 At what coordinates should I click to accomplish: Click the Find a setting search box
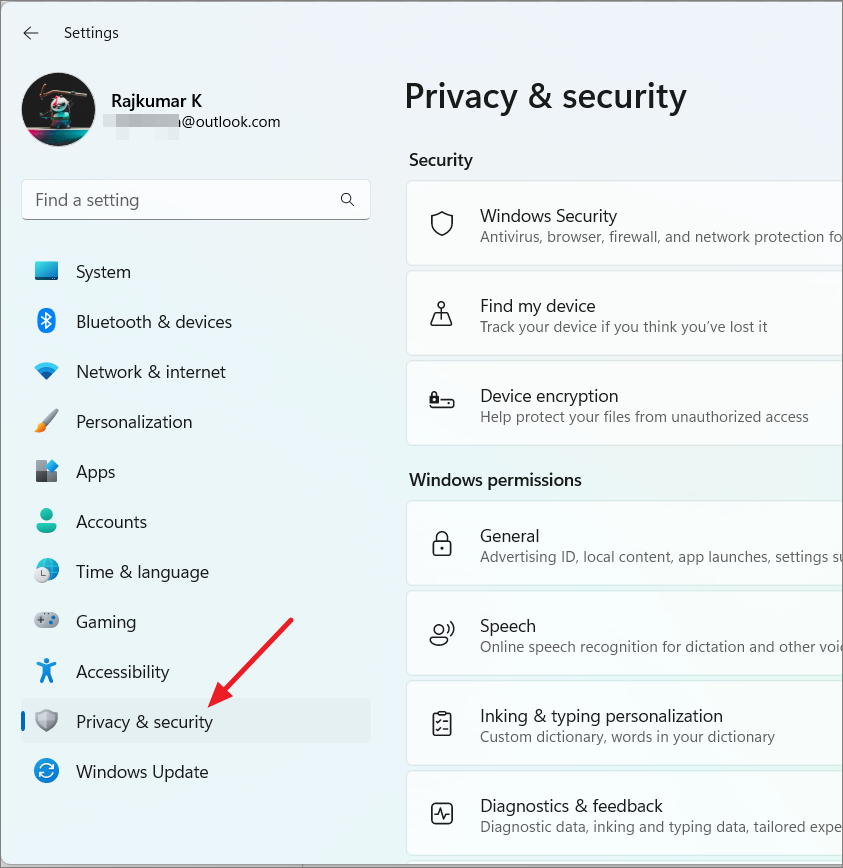(x=196, y=199)
